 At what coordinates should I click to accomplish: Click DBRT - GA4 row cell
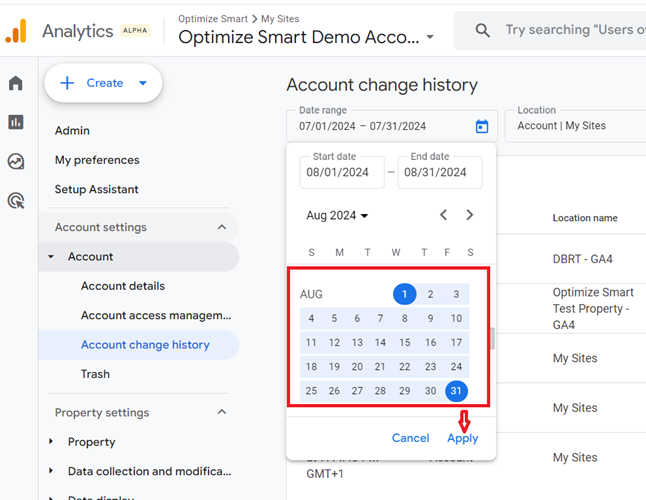point(583,259)
